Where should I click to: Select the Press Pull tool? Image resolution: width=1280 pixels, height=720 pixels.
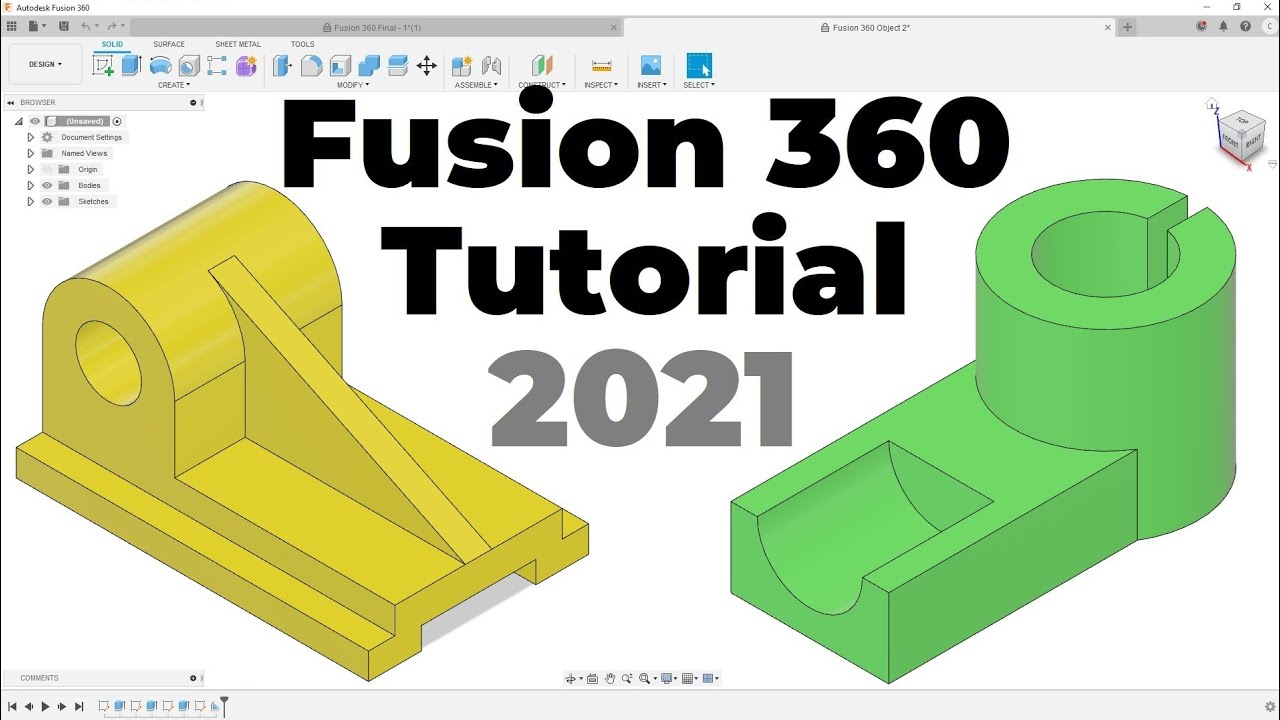[x=282, y=66]
